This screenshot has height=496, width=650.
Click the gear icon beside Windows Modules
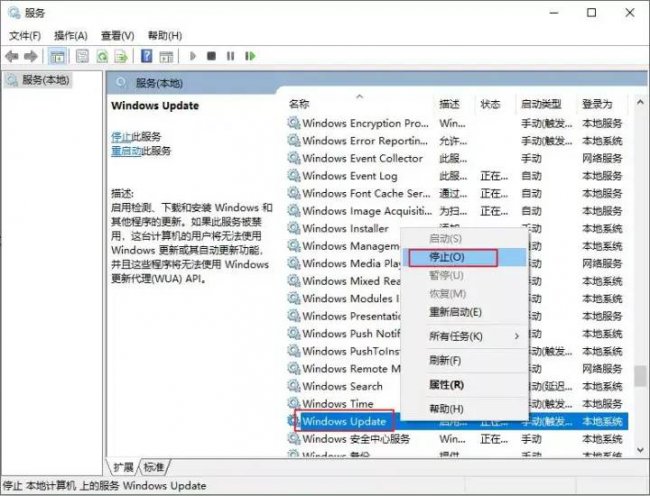tap(294, 298)
